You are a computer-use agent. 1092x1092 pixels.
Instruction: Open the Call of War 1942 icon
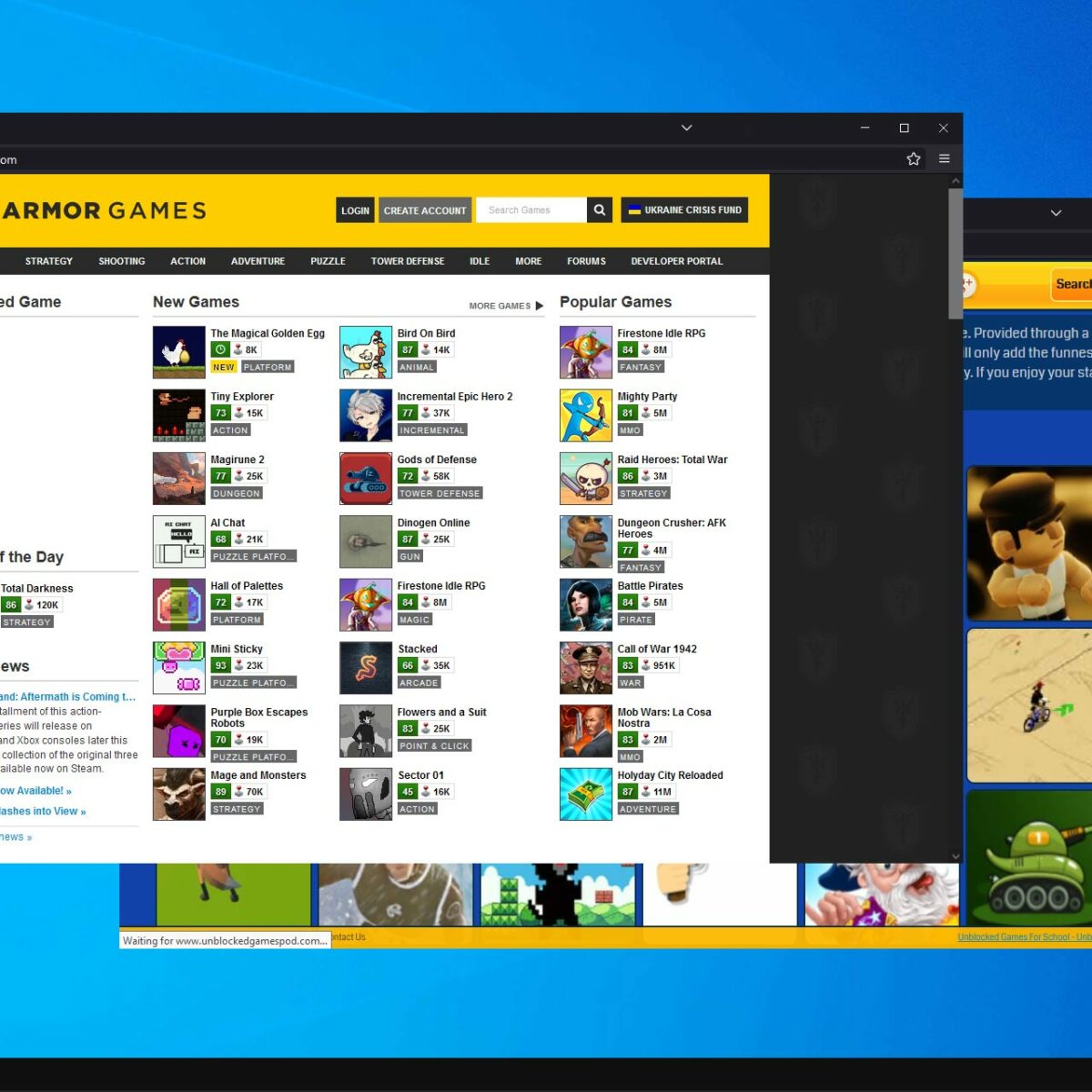click(x=586, y=667)
